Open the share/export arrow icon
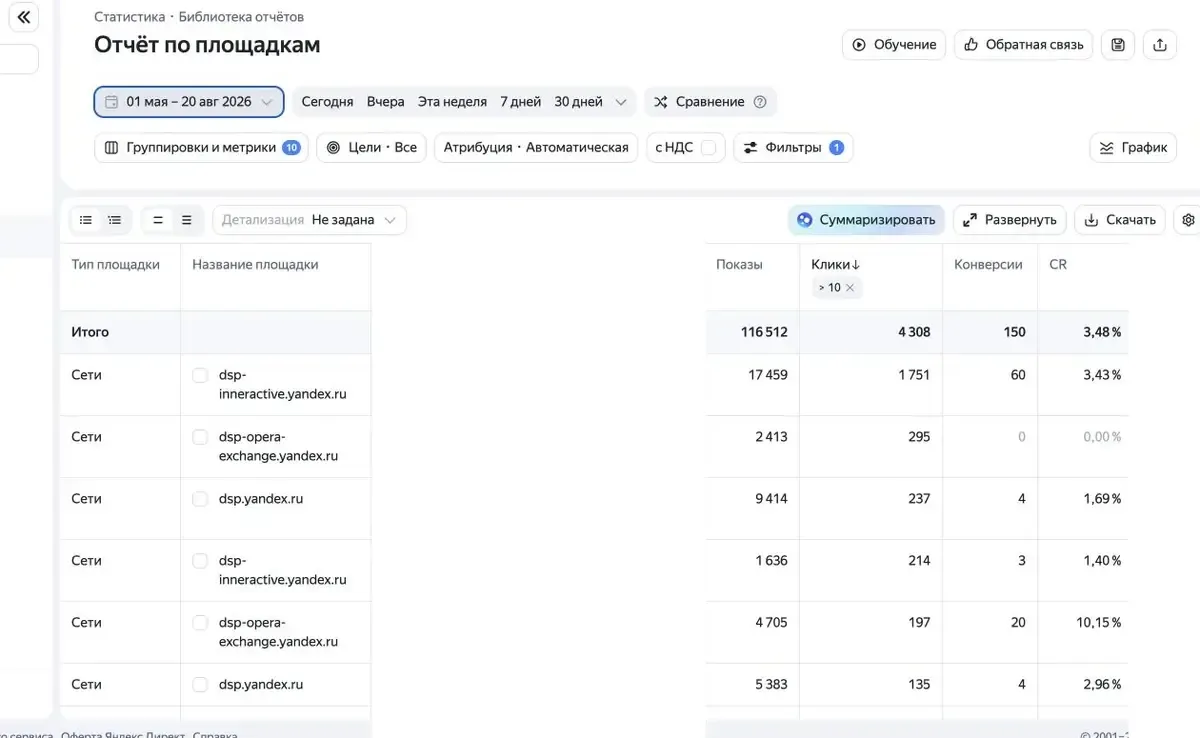Screen dimensions: 1200x738 [1160, 45]
